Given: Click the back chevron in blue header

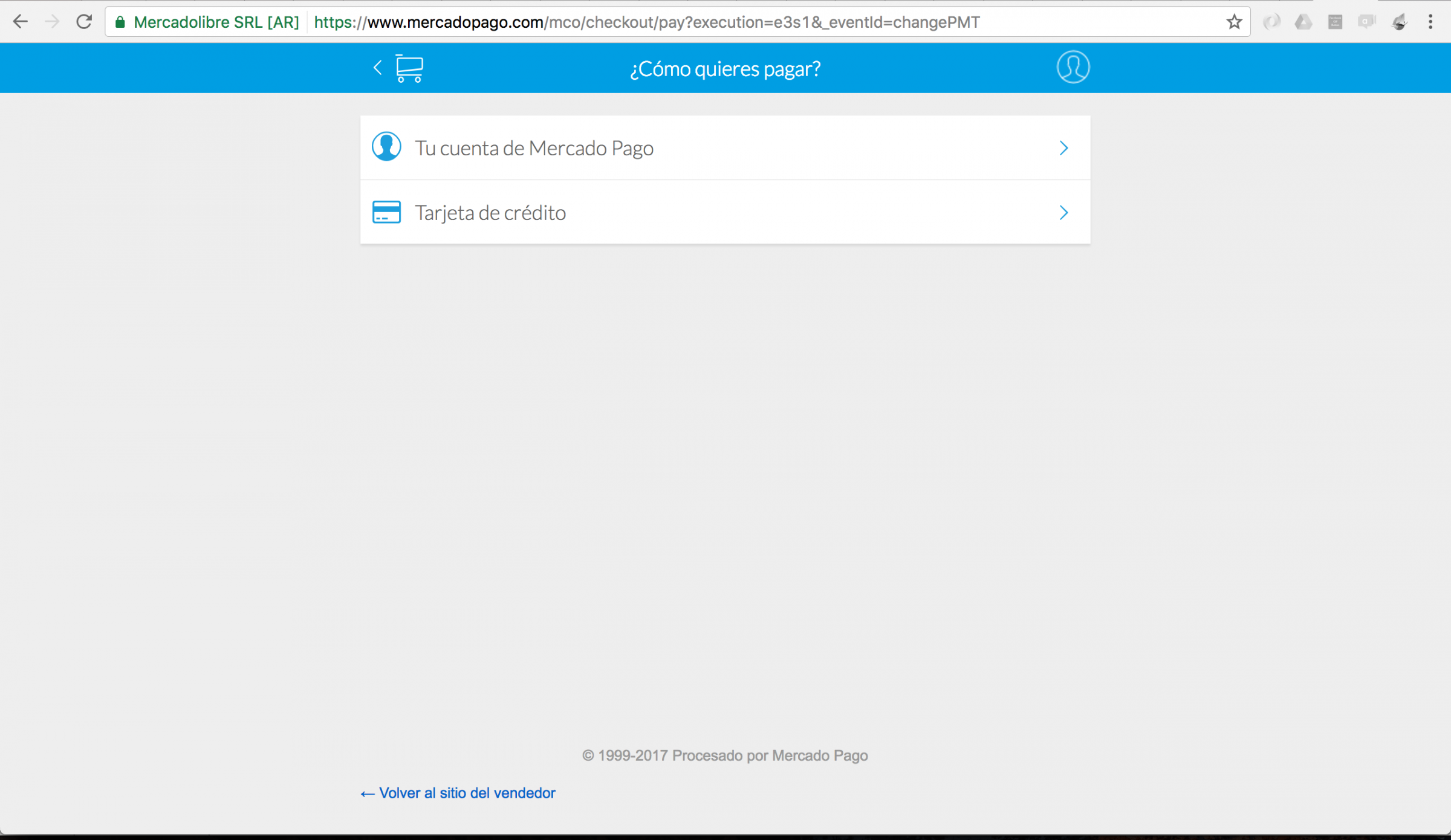Looking at the screenshot, I should 378,68.
